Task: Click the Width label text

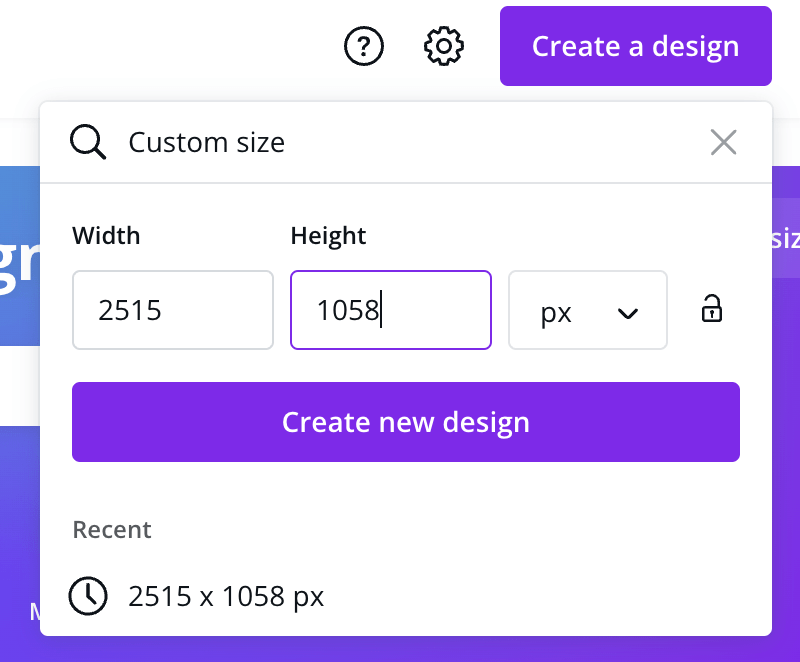Action: click(x=106, y=236)
